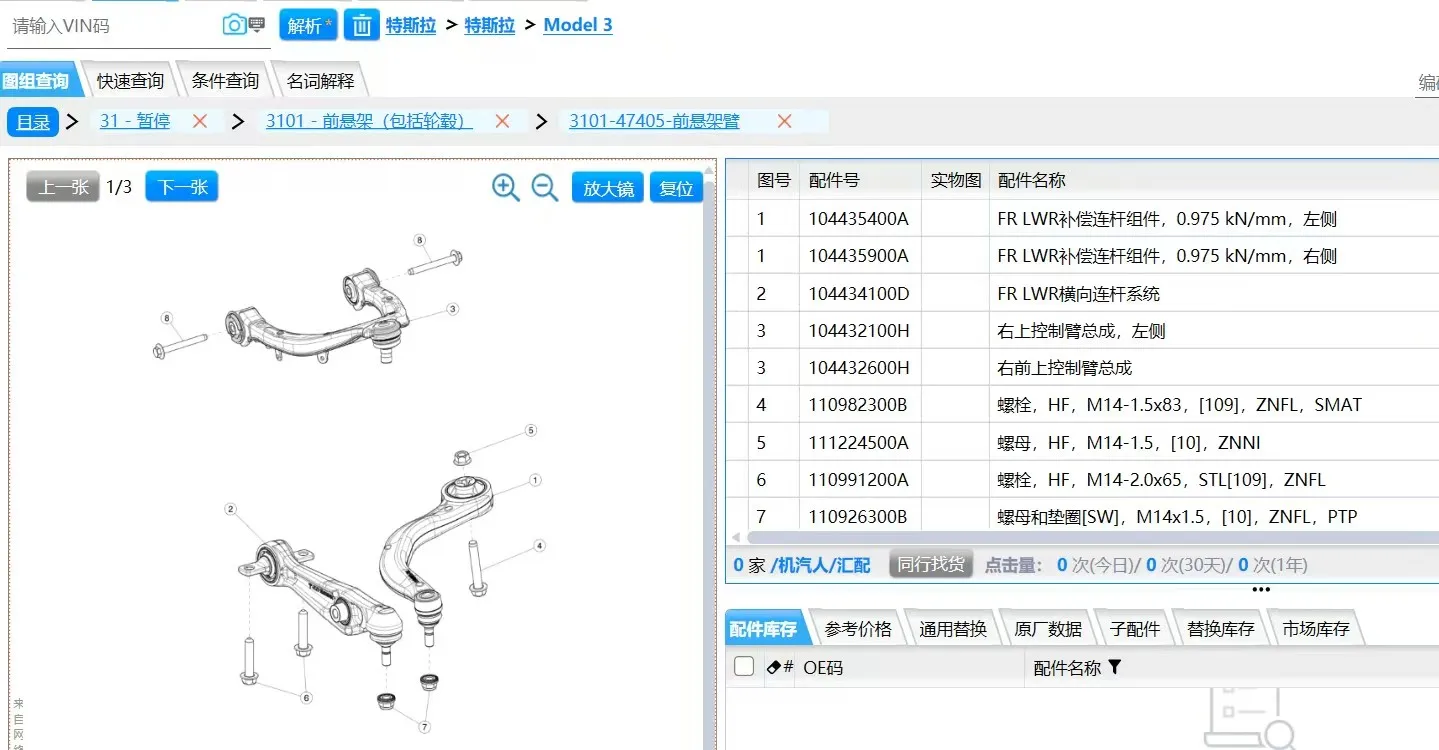The width and height of the screenshot is (1439, 750).
Task: Click the 解析 button
Action: coord(308,25)
